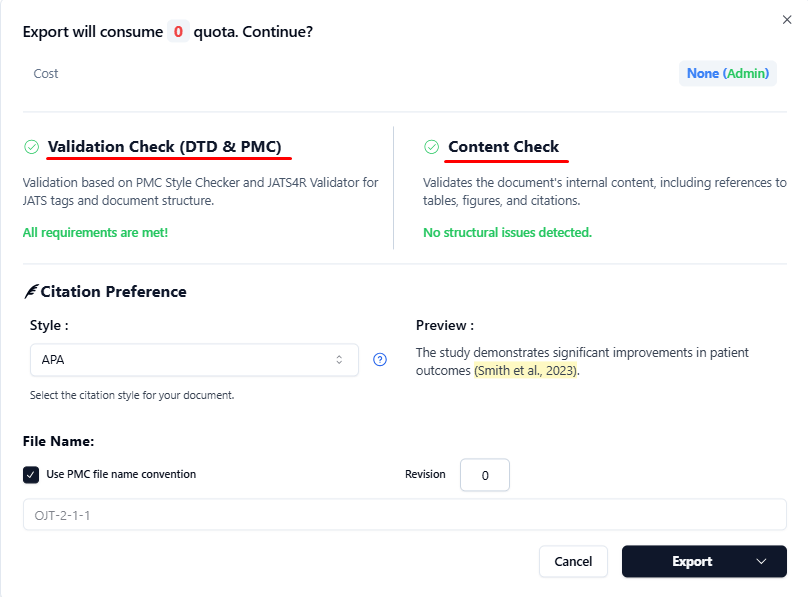808x597 pixels.
Task: Click the Use PMC file name convention label
Action: tap(121, 474)
